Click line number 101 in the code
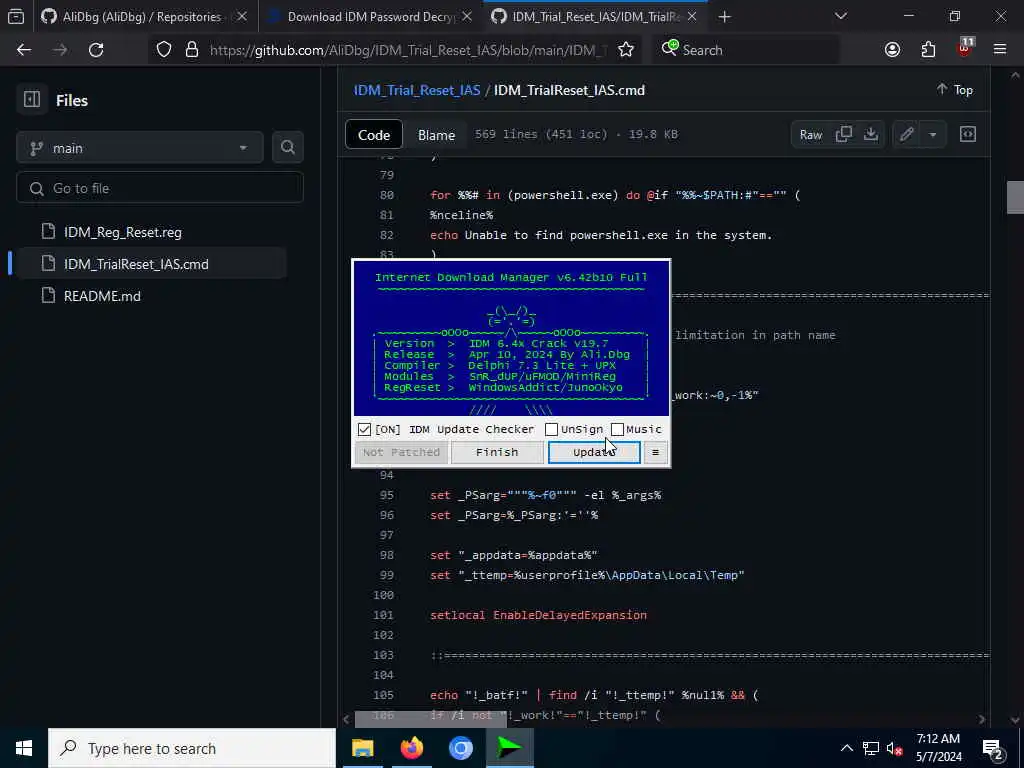This screenshot has width=1024, height=768. 383,615
